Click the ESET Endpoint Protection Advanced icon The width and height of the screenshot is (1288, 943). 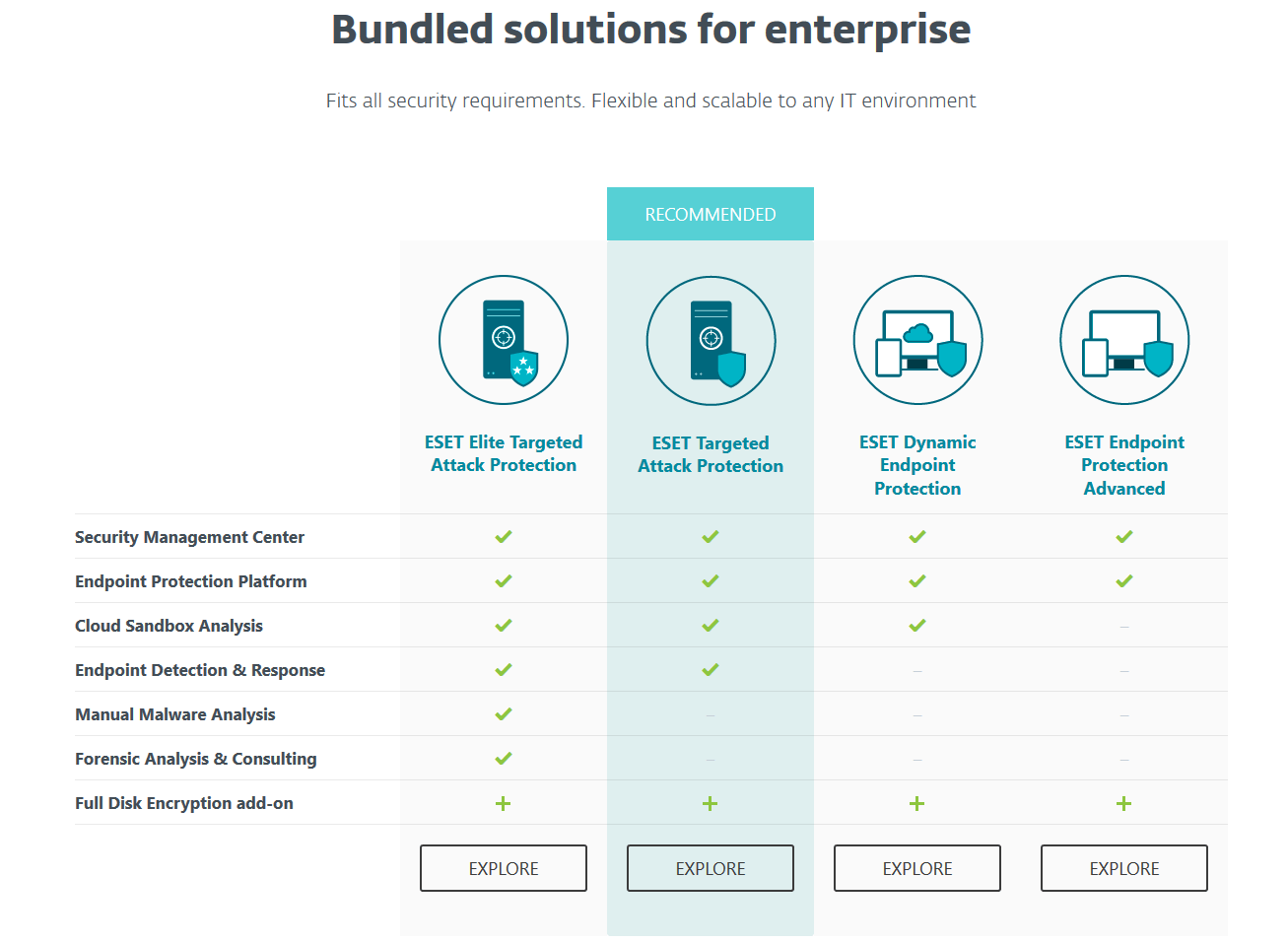[1124, 340]
